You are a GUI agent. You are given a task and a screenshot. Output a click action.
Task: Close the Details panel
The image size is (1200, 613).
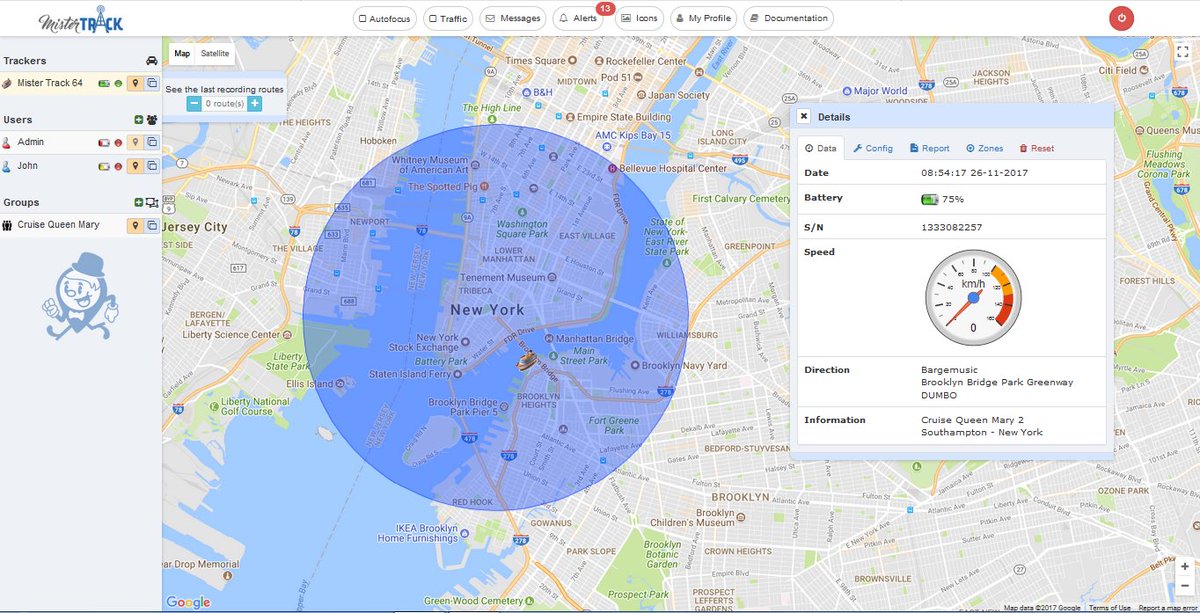coord(804,116)
